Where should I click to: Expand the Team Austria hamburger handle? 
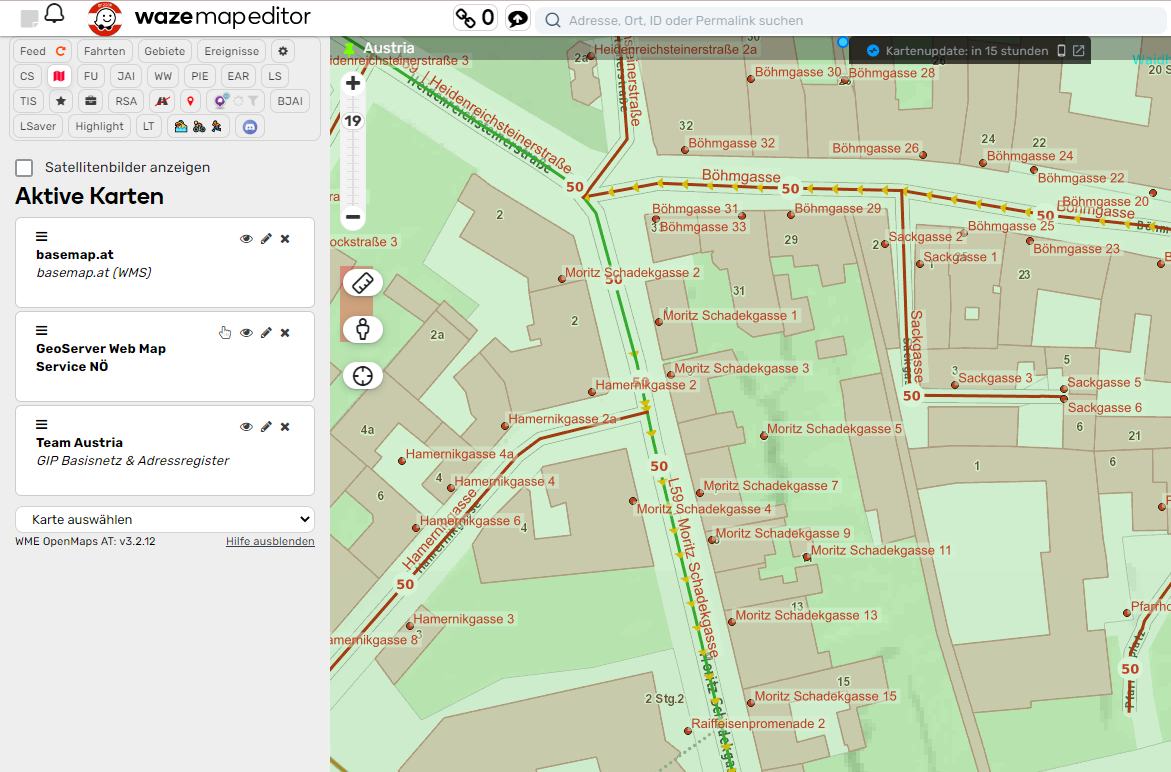(x=42, y=425)
